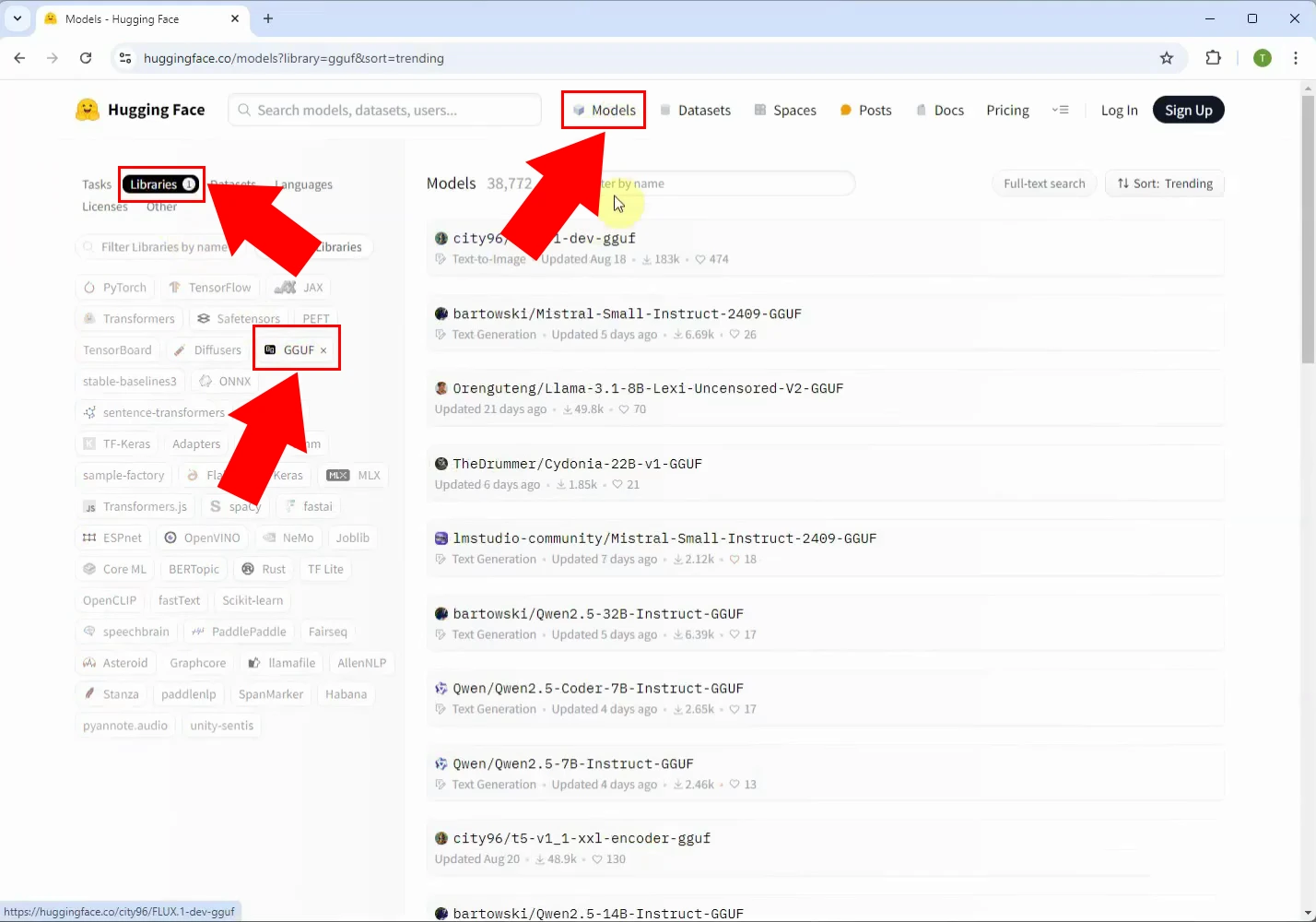Click the speechbrain icon tag
This screenshot has height=922, width=1316.
point(126,632)
